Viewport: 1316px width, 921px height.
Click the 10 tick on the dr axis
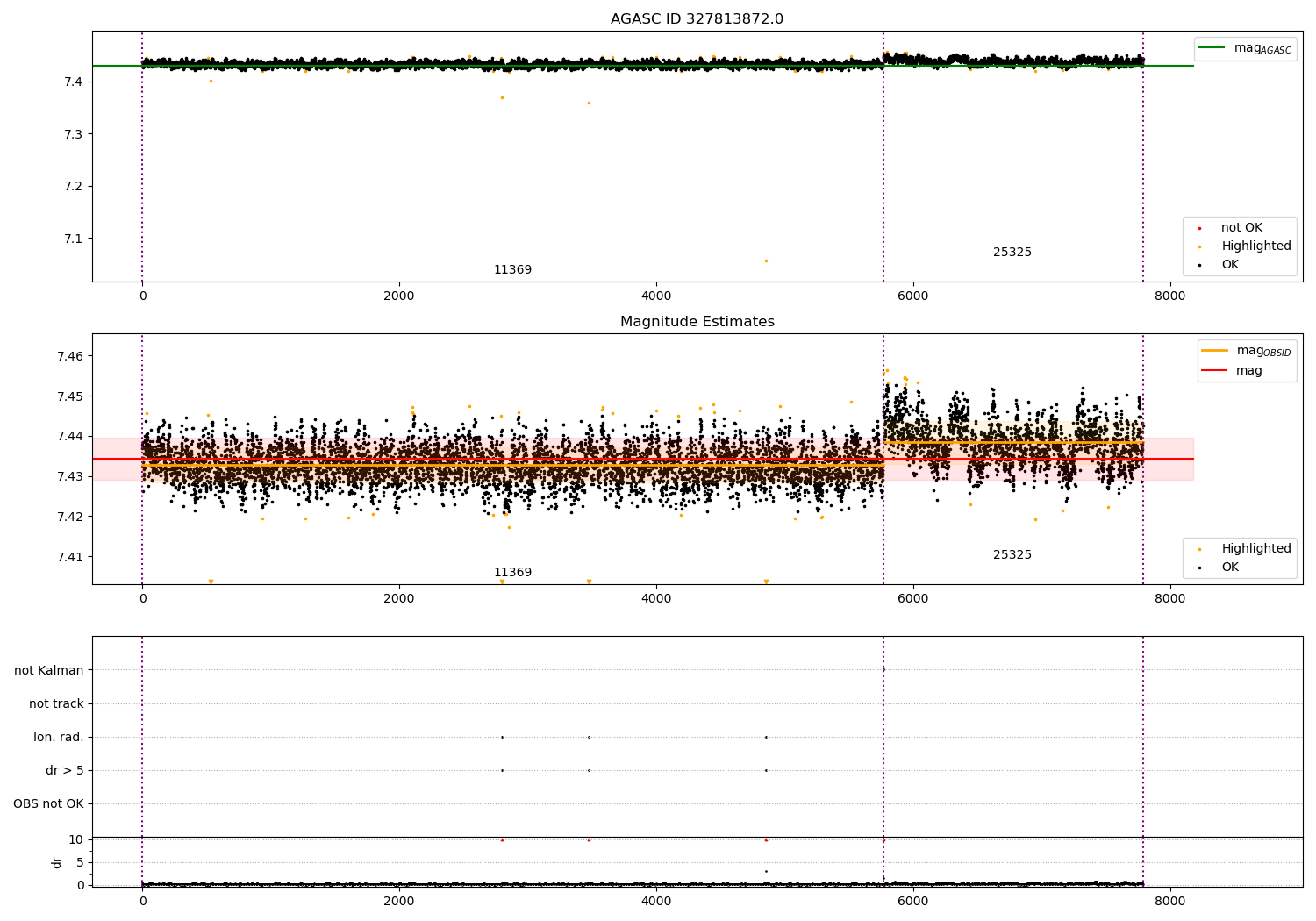[76, 839]
